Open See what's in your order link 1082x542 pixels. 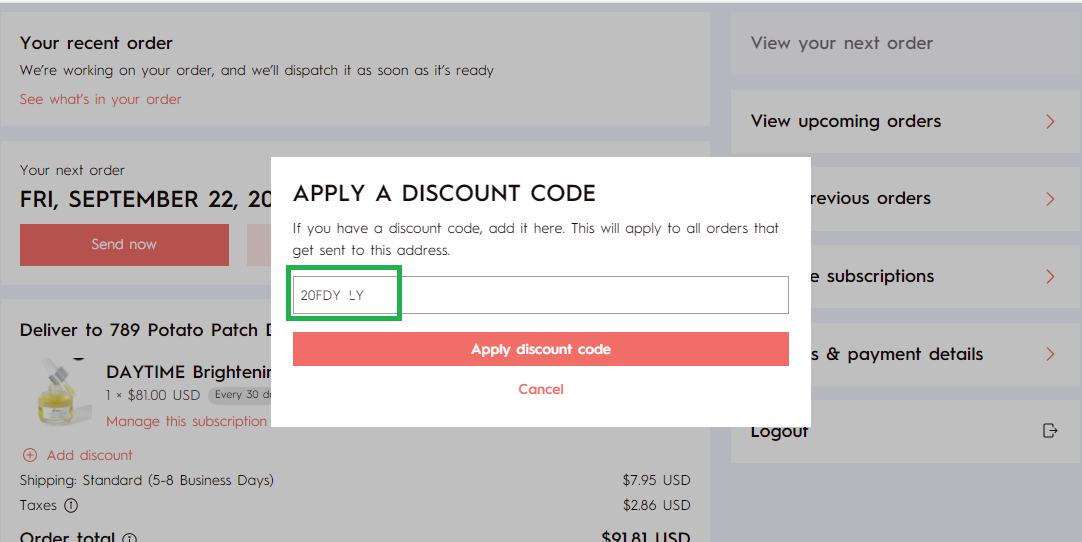click(101, 99)
